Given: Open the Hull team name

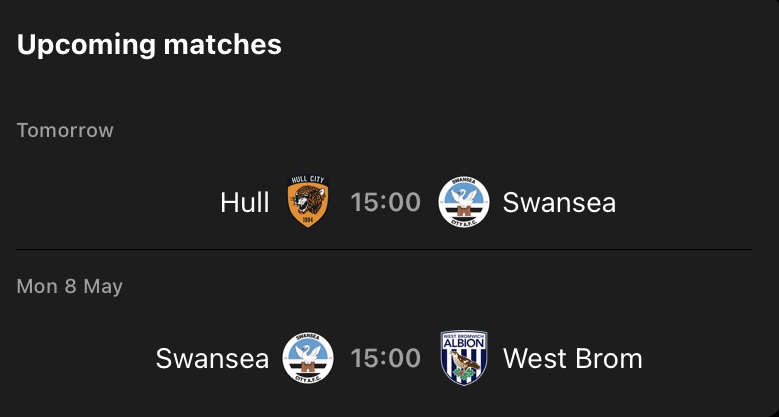Looking at the screenshot, I should click(x=245, y=203).
